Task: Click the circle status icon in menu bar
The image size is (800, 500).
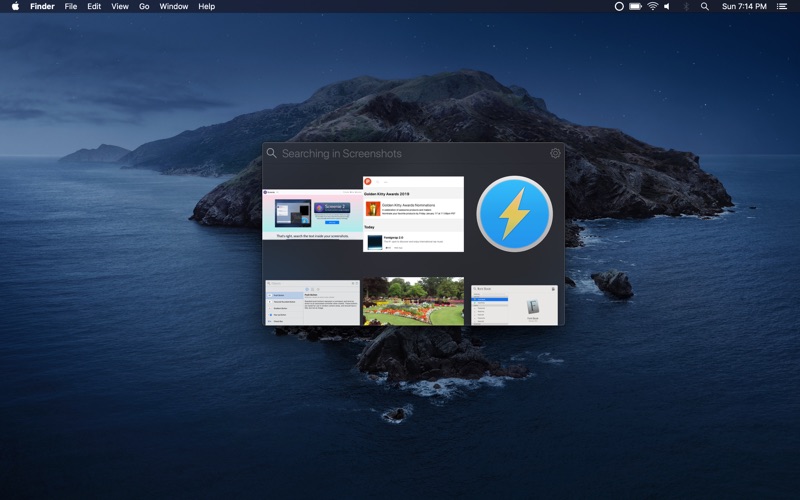Action: point(619,7)
